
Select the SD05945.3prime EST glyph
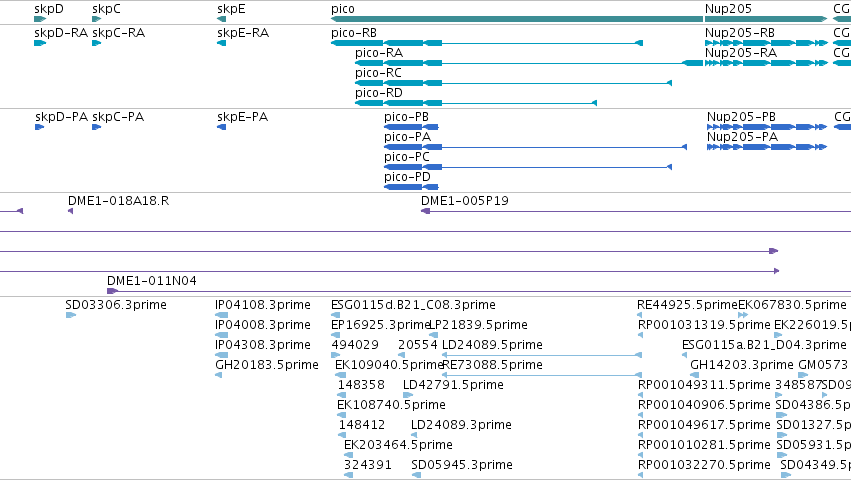(416, 475)
